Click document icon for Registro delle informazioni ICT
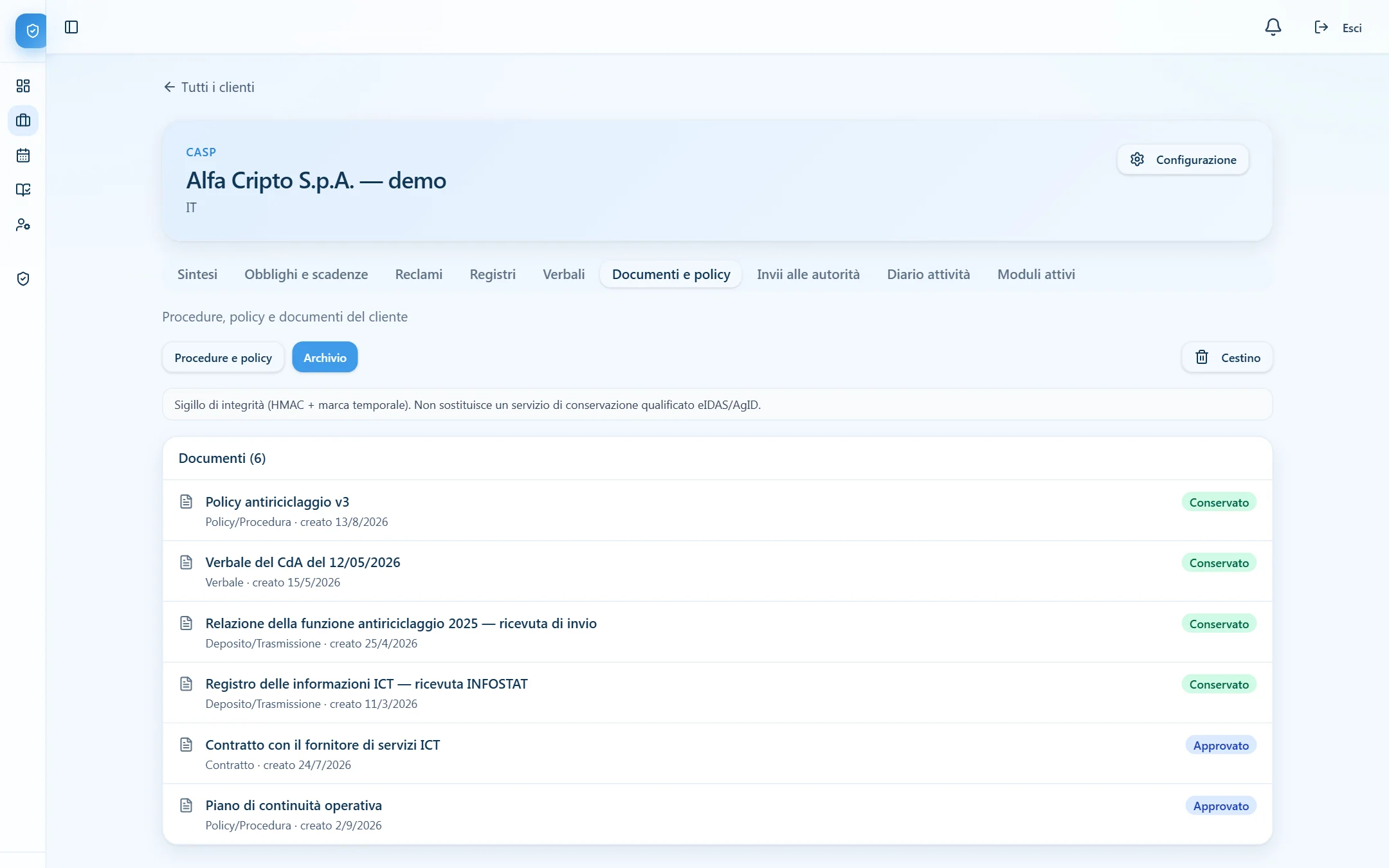 pyautogui.click(x=186, y=683)
